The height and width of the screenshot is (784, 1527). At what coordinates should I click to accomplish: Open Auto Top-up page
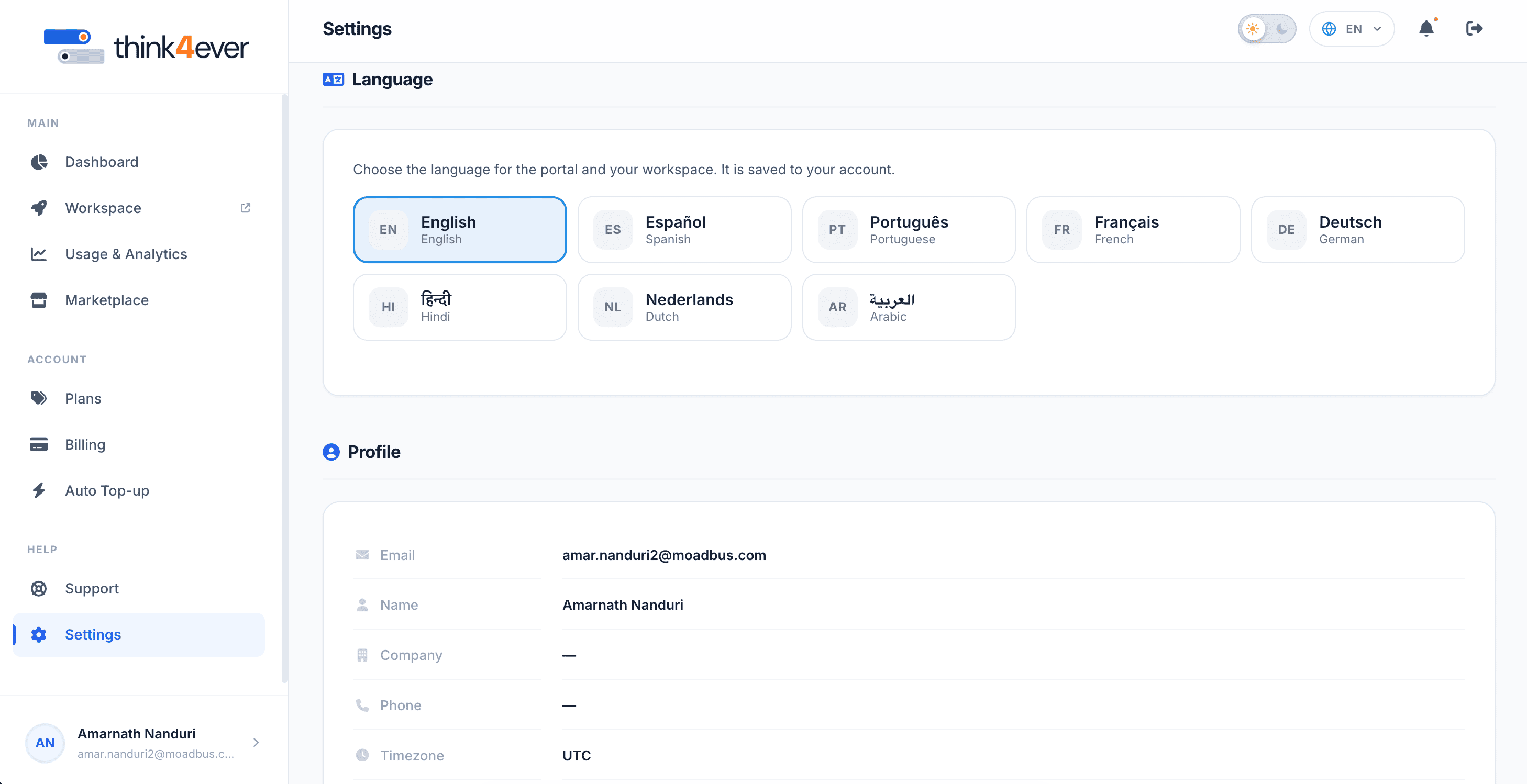pyautogui.click(x=139, y=491)
